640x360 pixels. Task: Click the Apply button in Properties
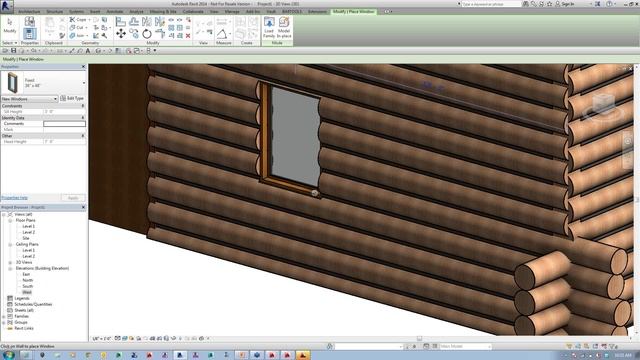tap(73, 198)
